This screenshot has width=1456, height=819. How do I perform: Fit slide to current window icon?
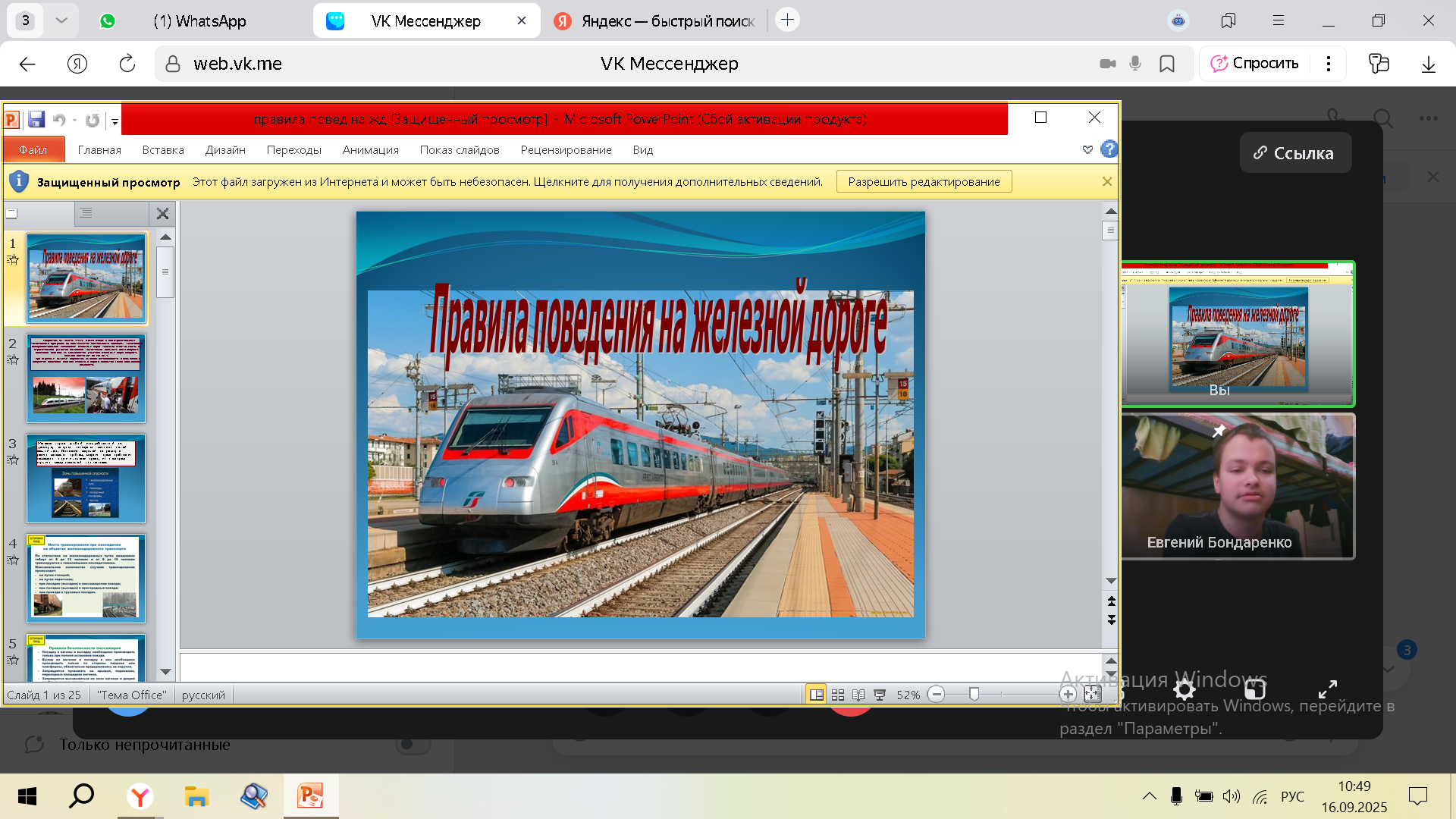click(1092, 694)
